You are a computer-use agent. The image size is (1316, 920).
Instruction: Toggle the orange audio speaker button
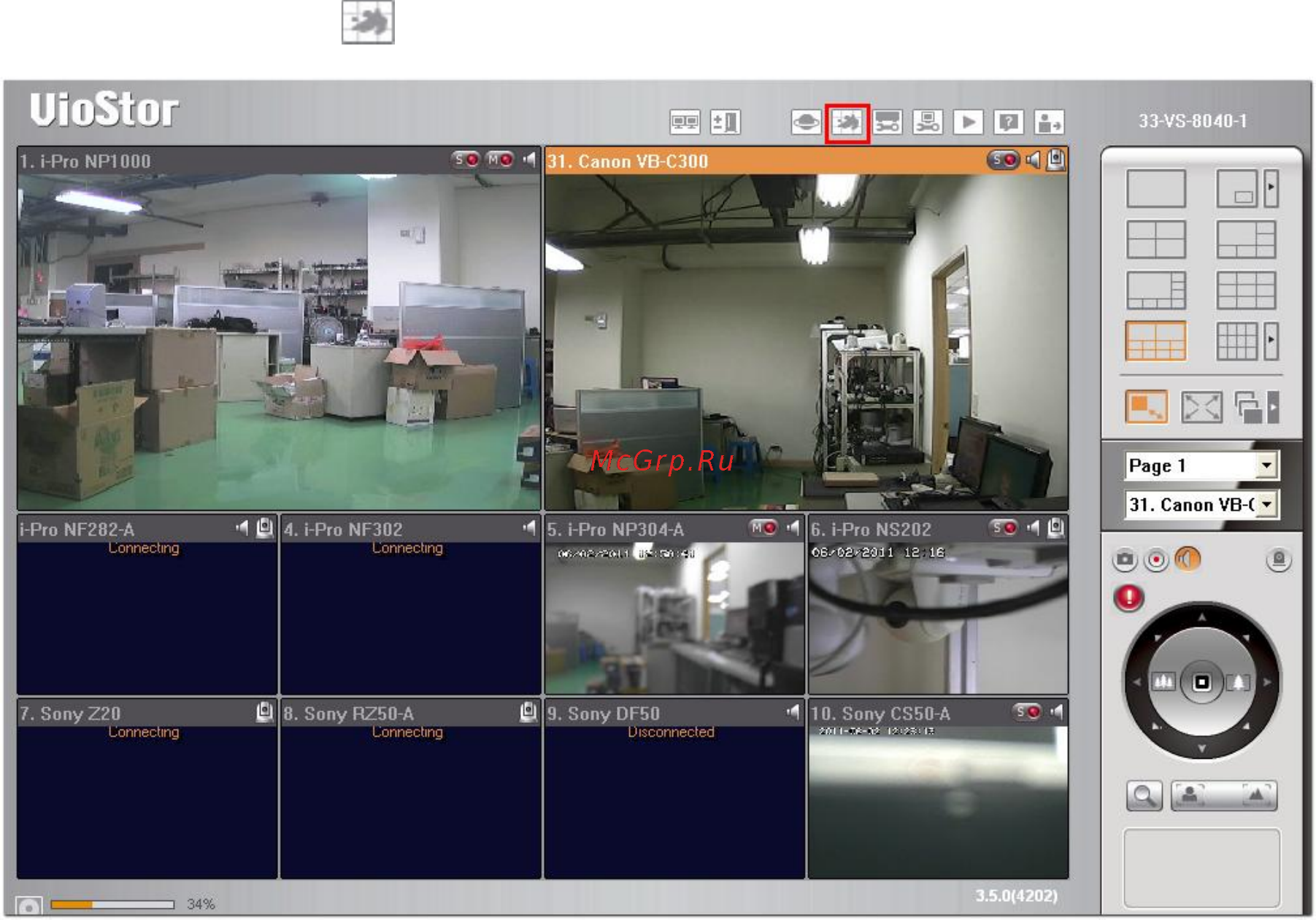[x=1188, y=560]
